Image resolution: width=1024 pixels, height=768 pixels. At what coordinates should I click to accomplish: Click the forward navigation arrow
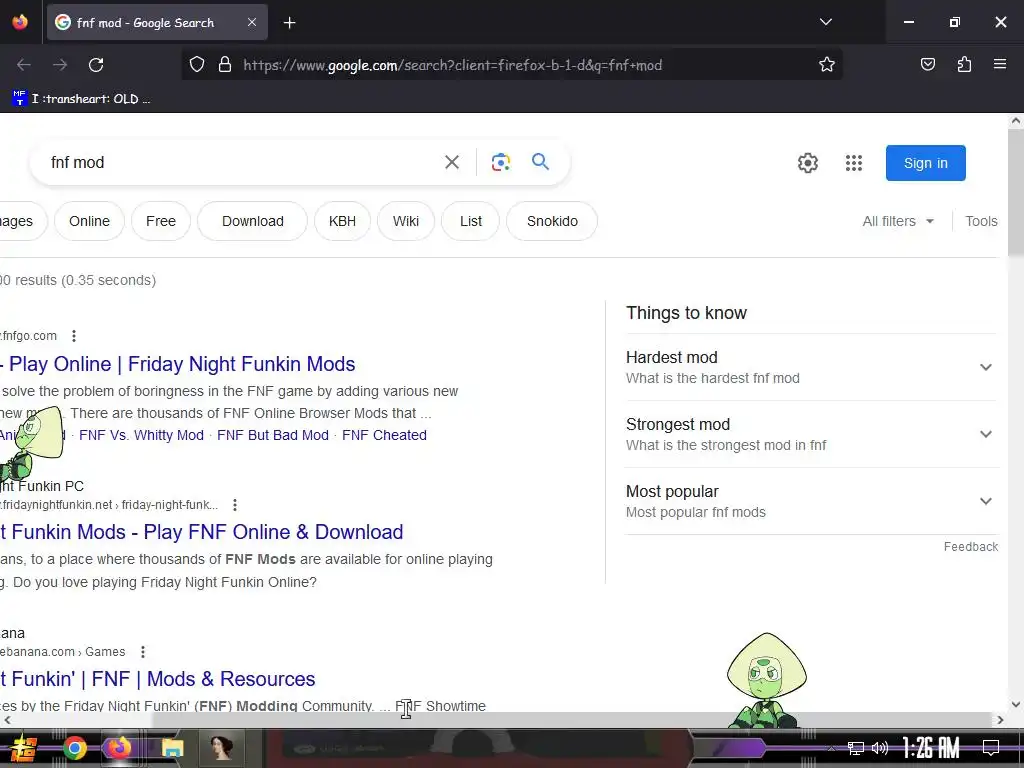click(60, 65)
